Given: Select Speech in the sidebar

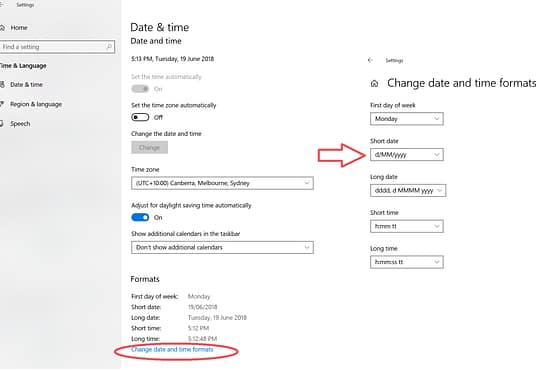Looking at the screenshot, I should 20,124.
